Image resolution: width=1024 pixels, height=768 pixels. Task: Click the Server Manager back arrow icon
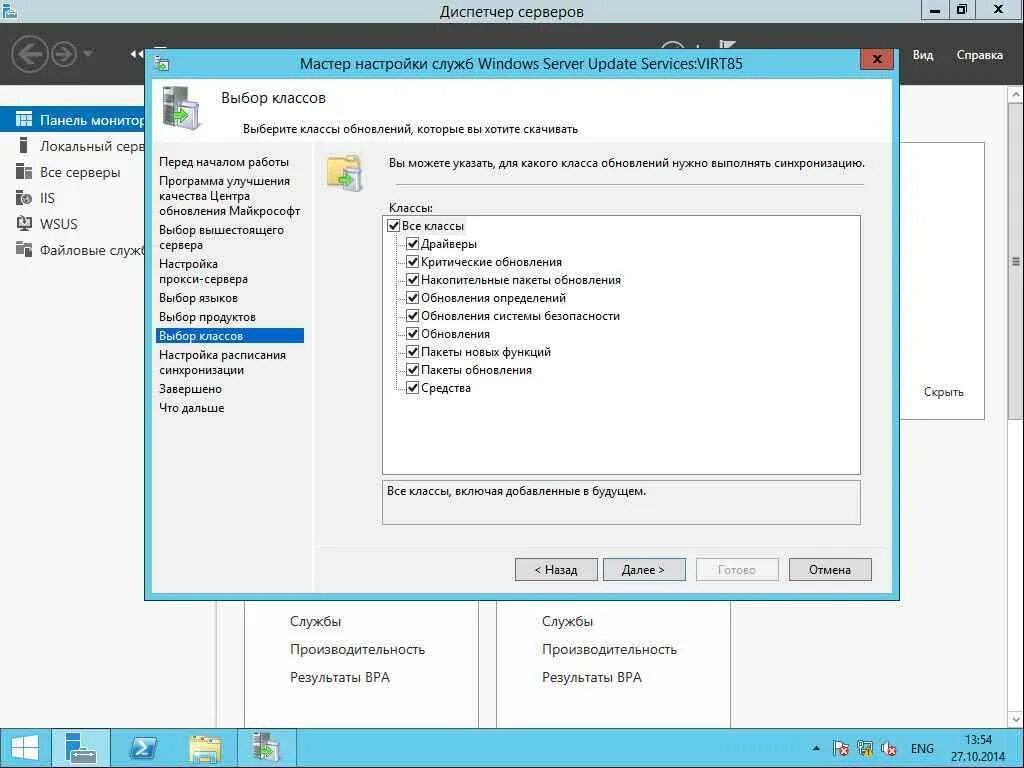[x=29, y=54]
